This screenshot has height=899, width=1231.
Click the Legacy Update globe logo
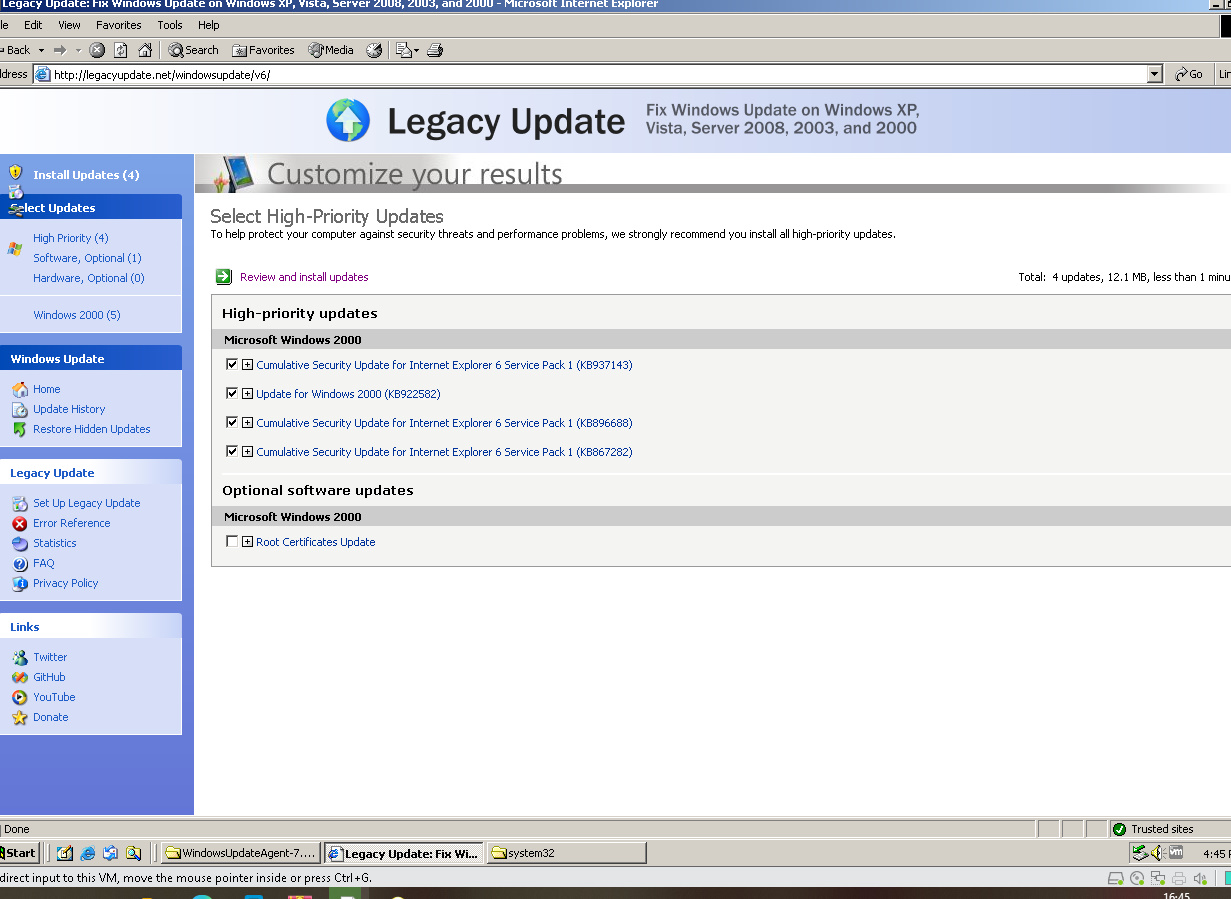348,121
